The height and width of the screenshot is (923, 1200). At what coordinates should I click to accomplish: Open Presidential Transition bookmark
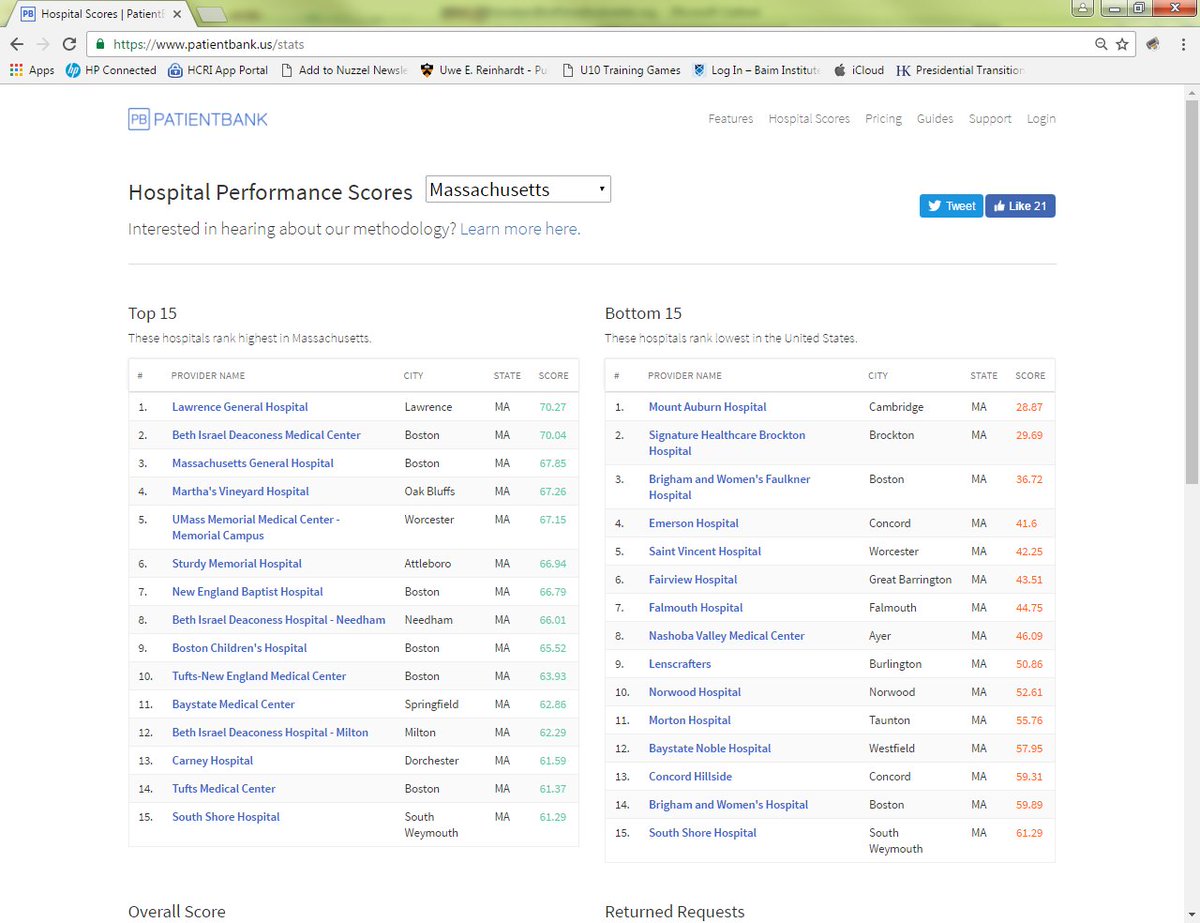960,70
